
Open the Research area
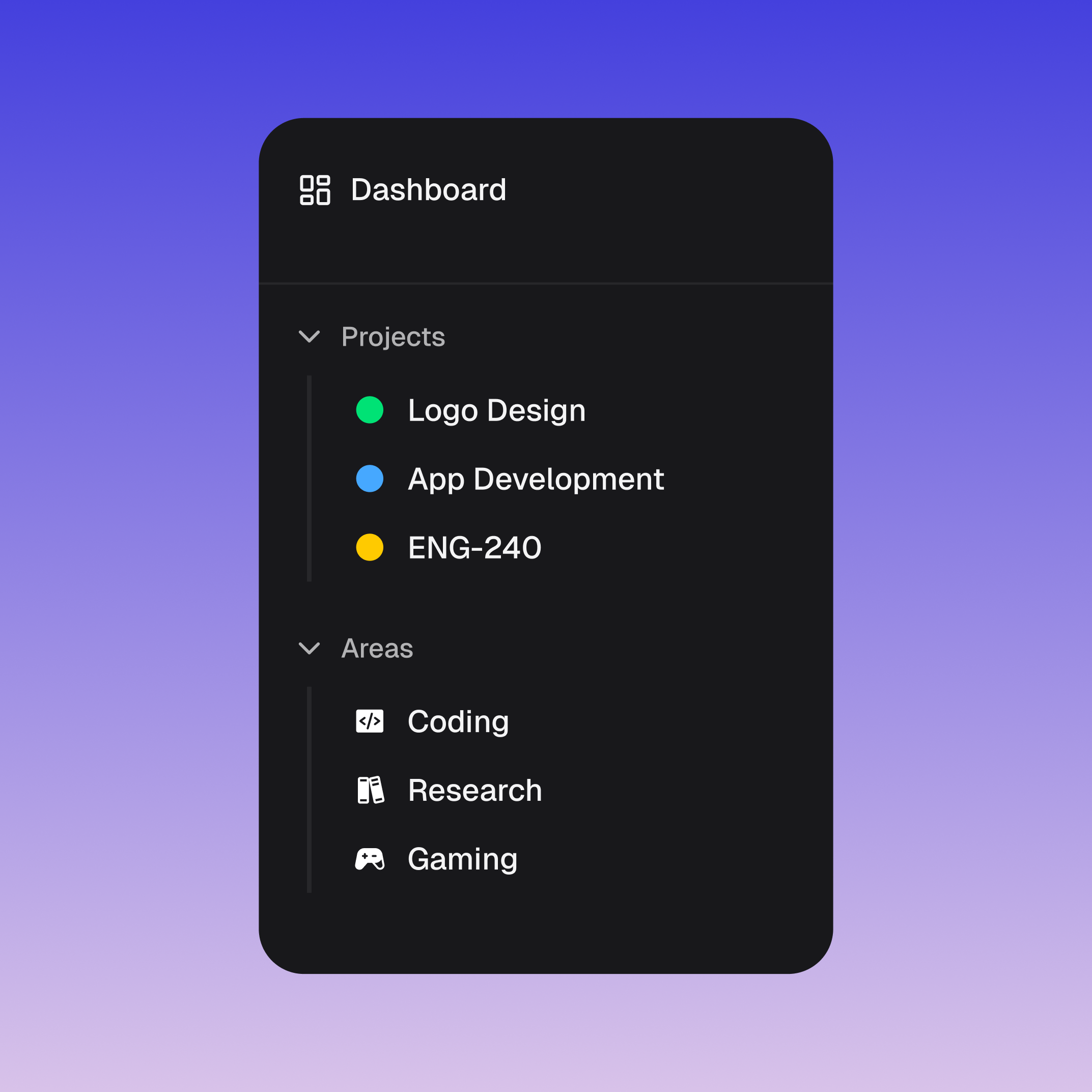tap(474, 790)
